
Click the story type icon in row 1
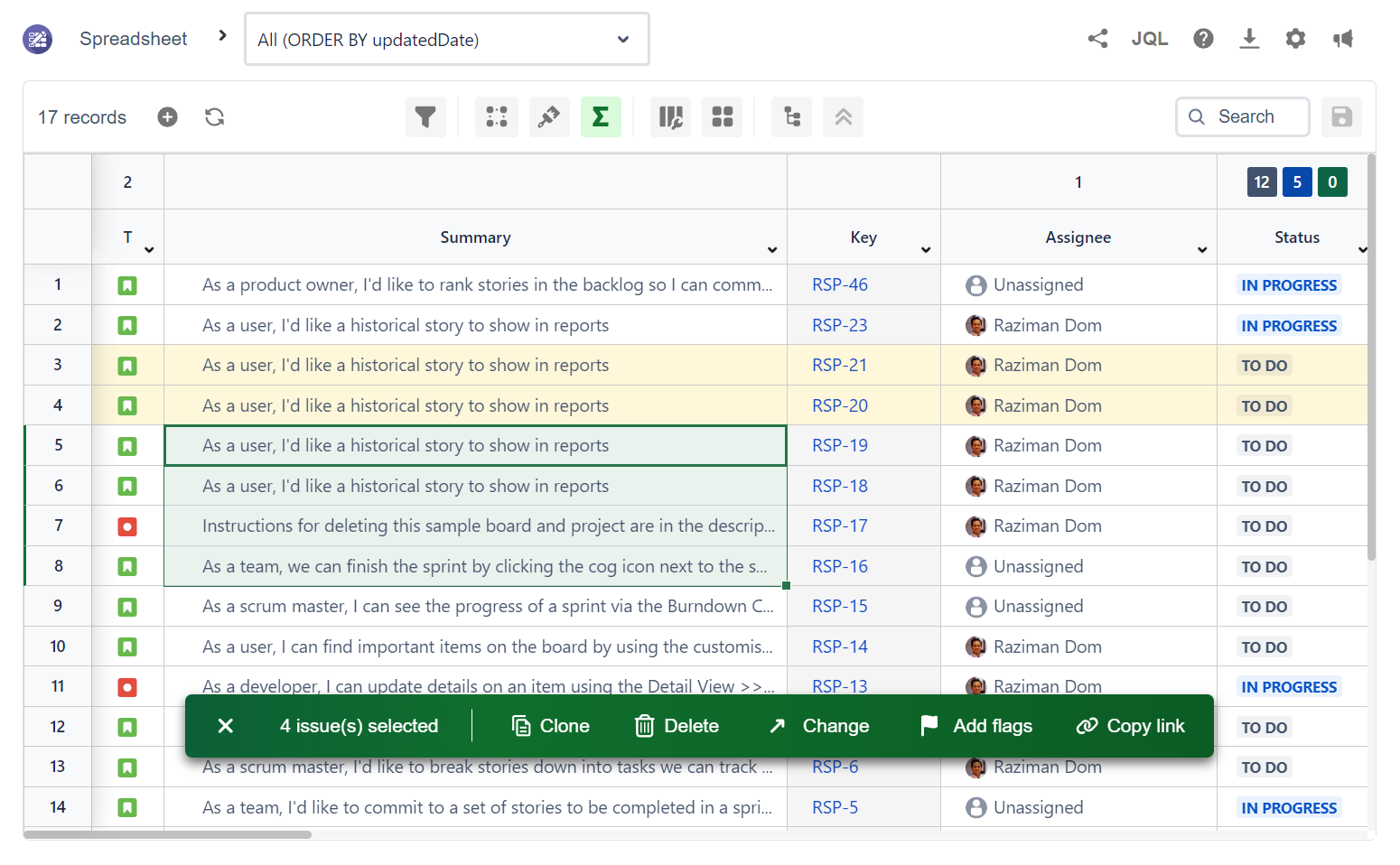(127, 285)
